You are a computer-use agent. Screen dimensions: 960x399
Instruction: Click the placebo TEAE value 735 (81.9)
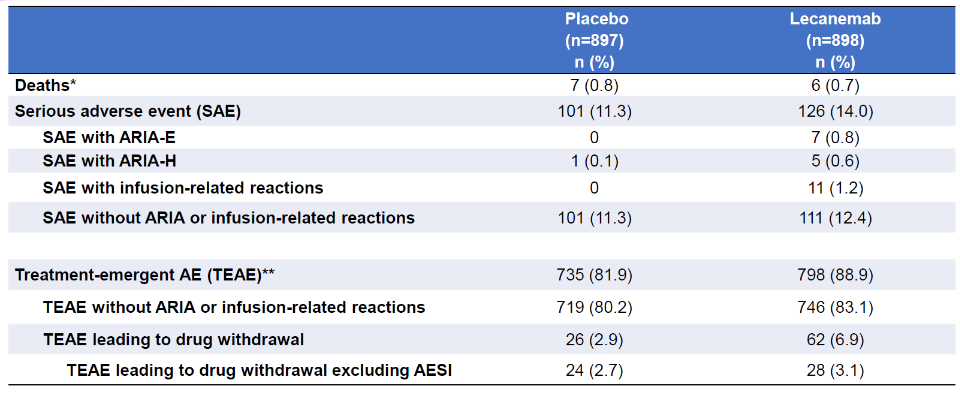(x=594, y=275)
